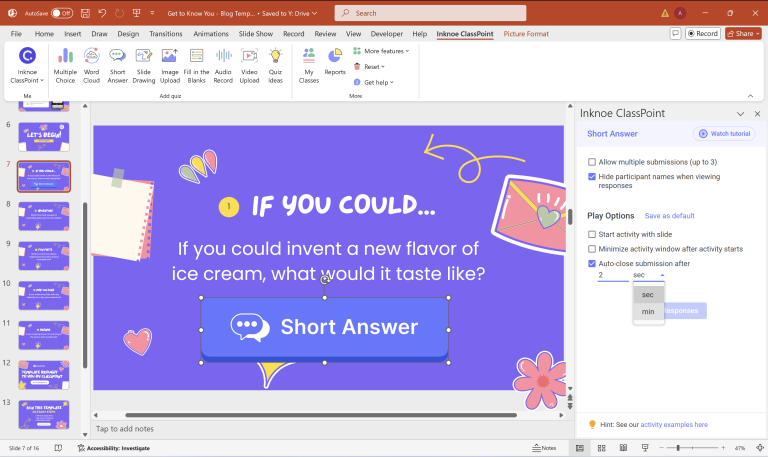Select 'sec' in the time unit list
The width and height of the screenshot is (768, 457).
coord(648,295)
